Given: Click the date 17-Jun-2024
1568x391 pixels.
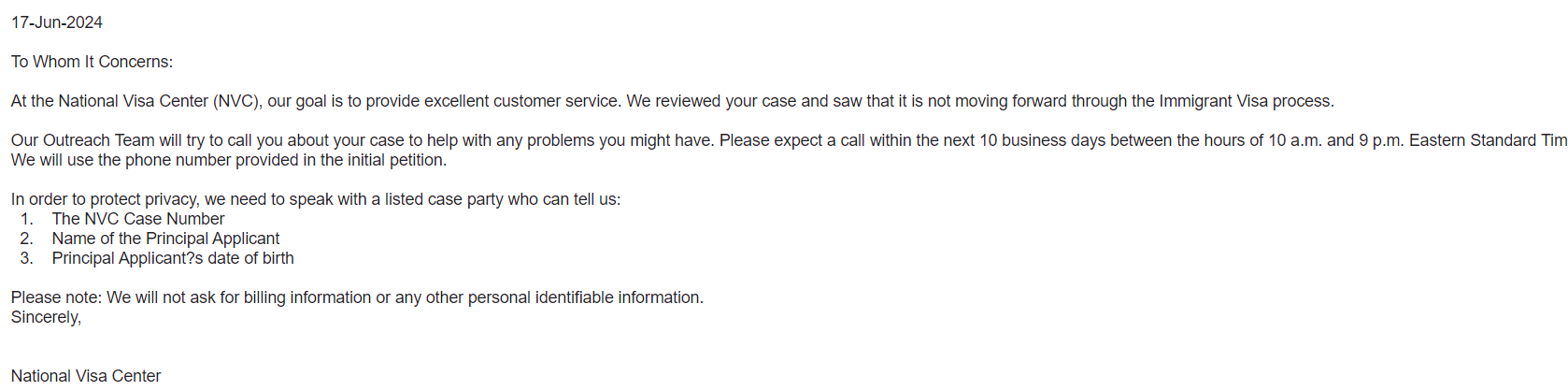Looking at the screenshot, I should point(57,22).
